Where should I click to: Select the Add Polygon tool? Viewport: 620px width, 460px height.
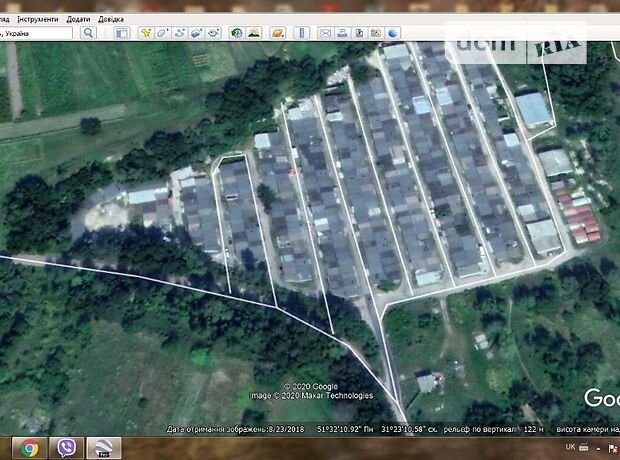[163, 33]
